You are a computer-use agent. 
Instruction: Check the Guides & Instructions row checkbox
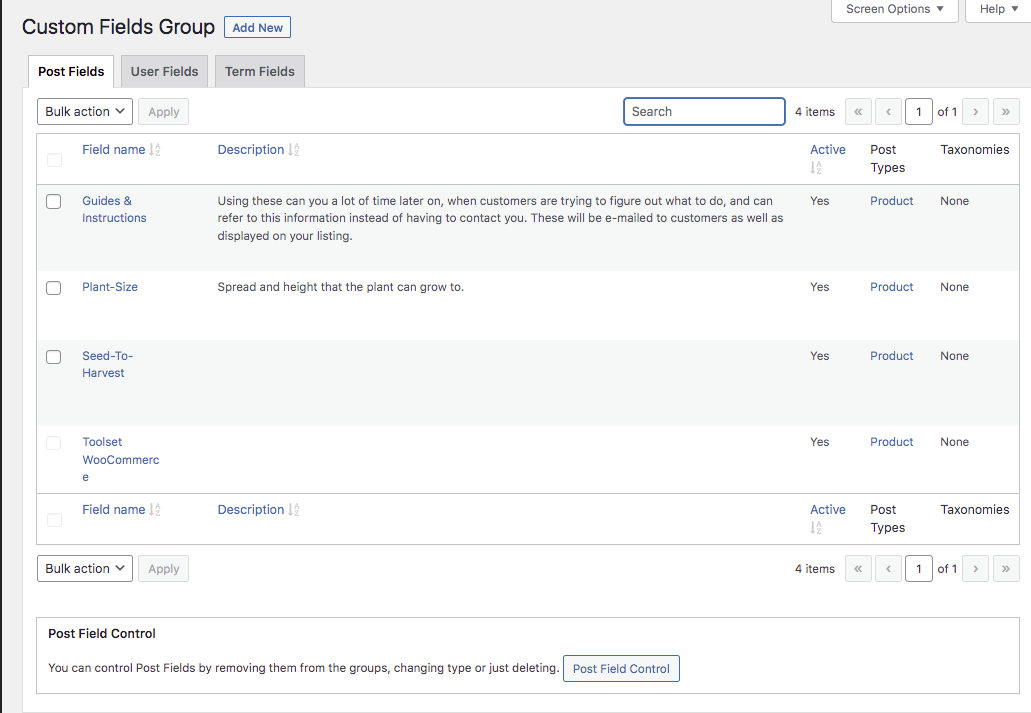[x=54, y=202]
